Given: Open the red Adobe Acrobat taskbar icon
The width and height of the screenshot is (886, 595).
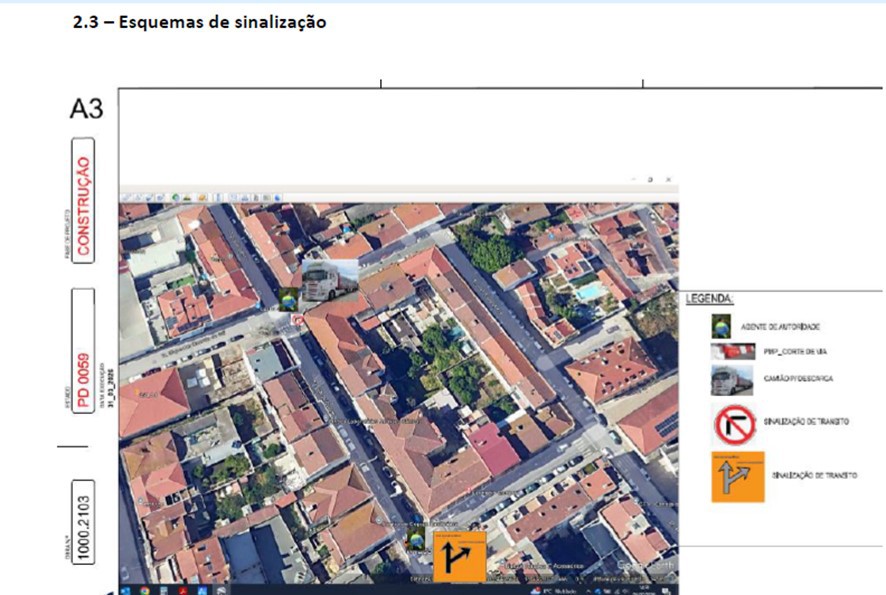Looking at the screenshot, I should [x=183, y=590].
